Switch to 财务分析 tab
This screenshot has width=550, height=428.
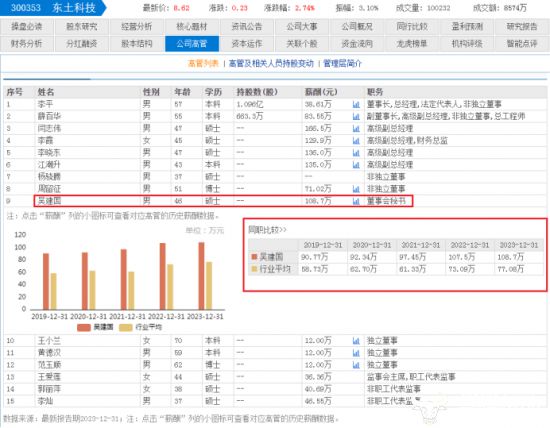[27, 44]
